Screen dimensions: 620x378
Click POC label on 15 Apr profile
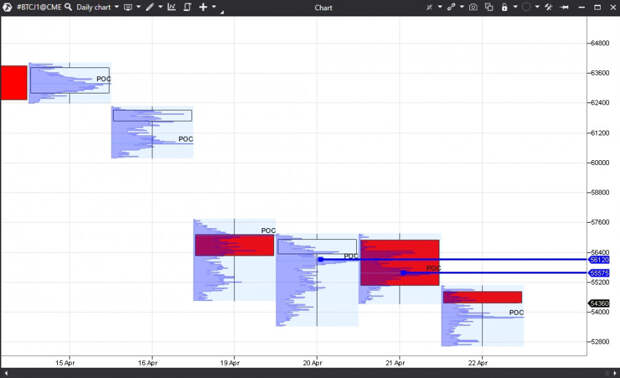click(x=104, y=79)
